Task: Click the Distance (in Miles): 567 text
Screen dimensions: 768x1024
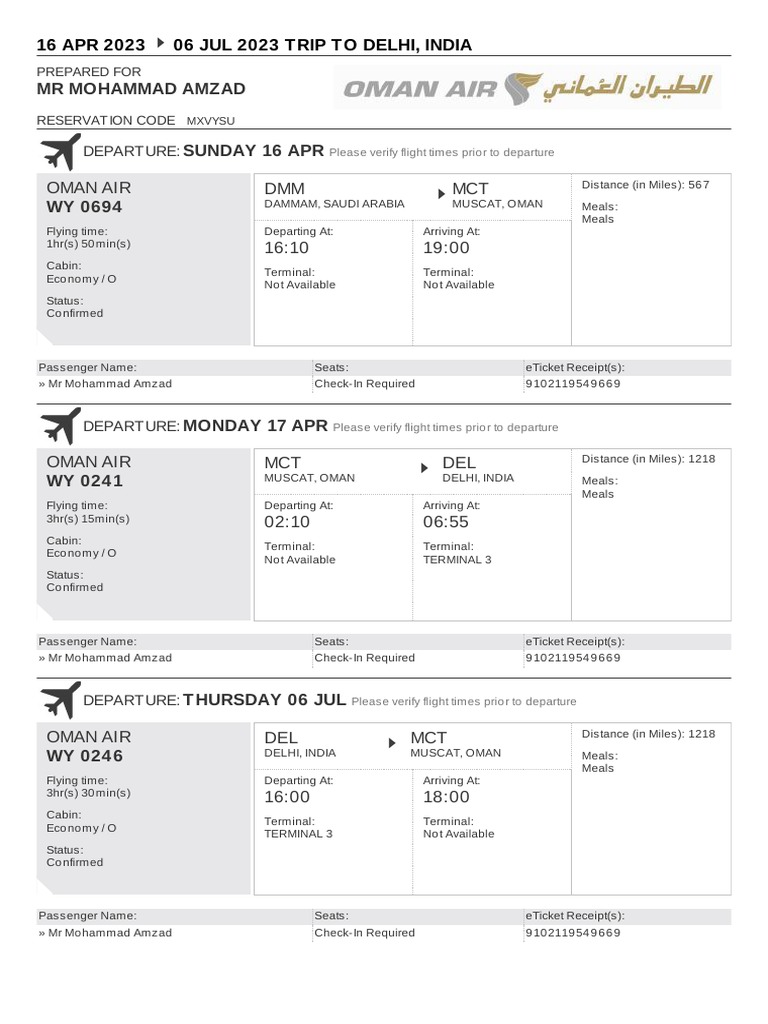Action: click(x=645, y=185)
